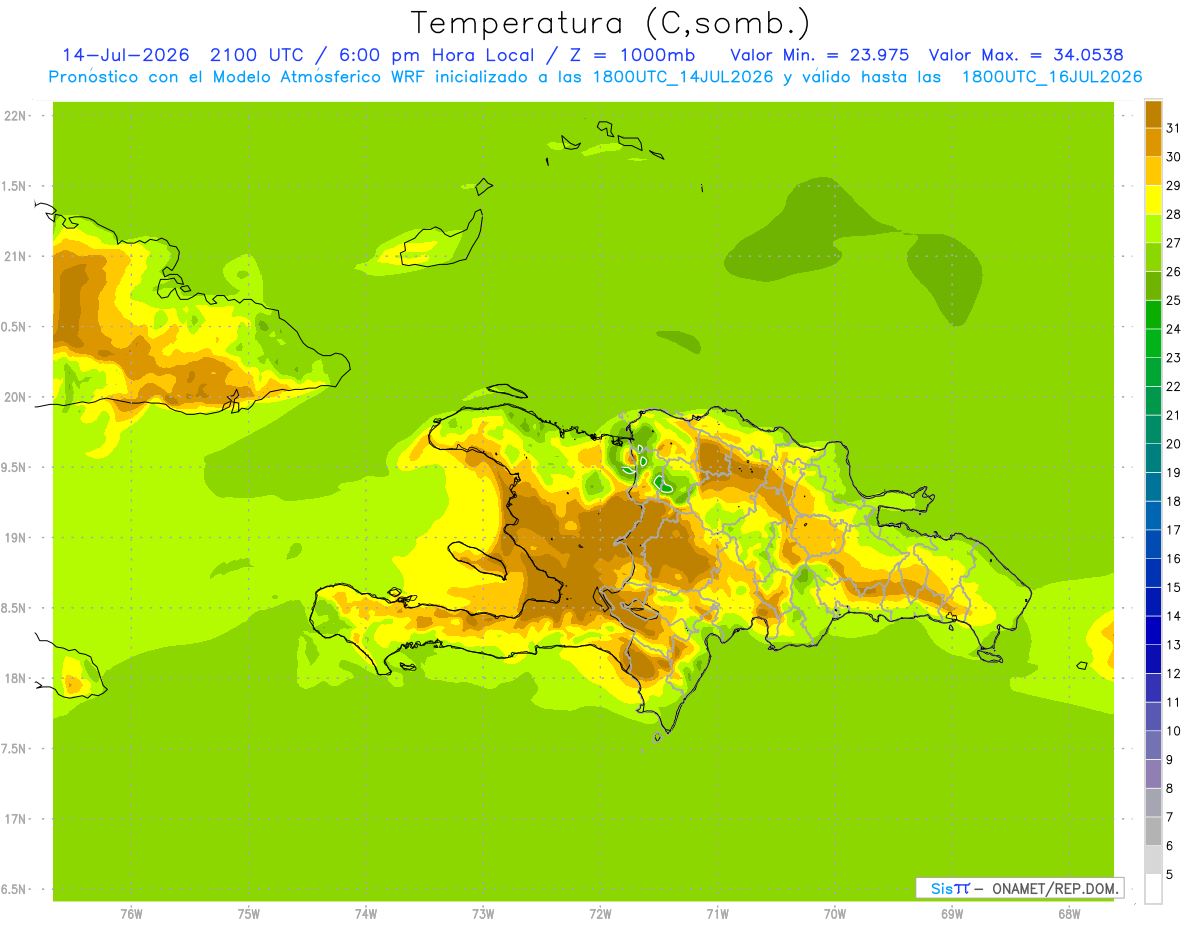Click the latitude axis label "21N"
Screen dimensions: 1200x927
pyautogui.click(x=14, y=256)
